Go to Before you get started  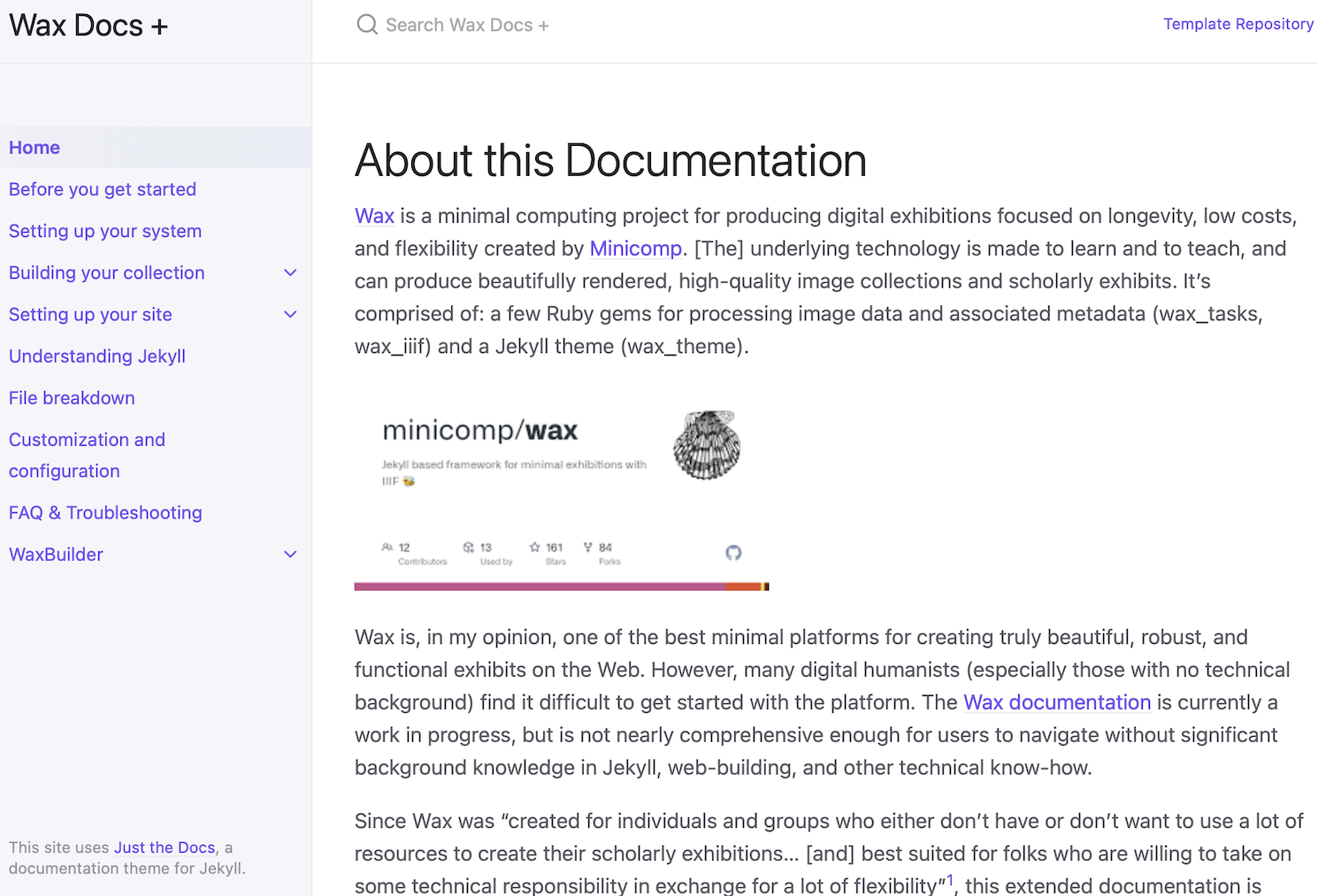click(x=103, y=189)
